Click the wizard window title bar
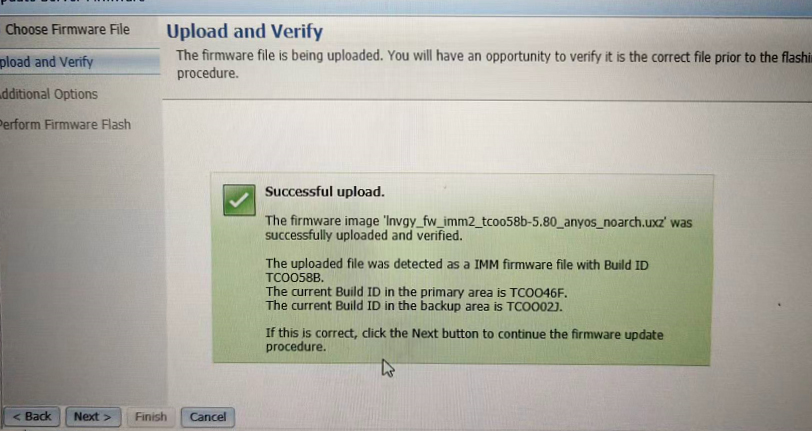The image size is (812, 431). [x=406, y=6]
